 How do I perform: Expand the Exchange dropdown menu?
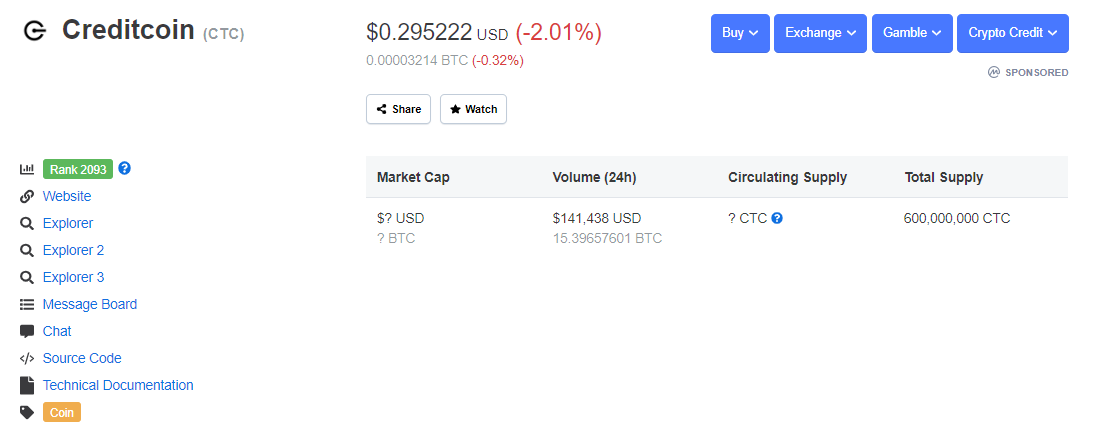[x=820, y=33]
